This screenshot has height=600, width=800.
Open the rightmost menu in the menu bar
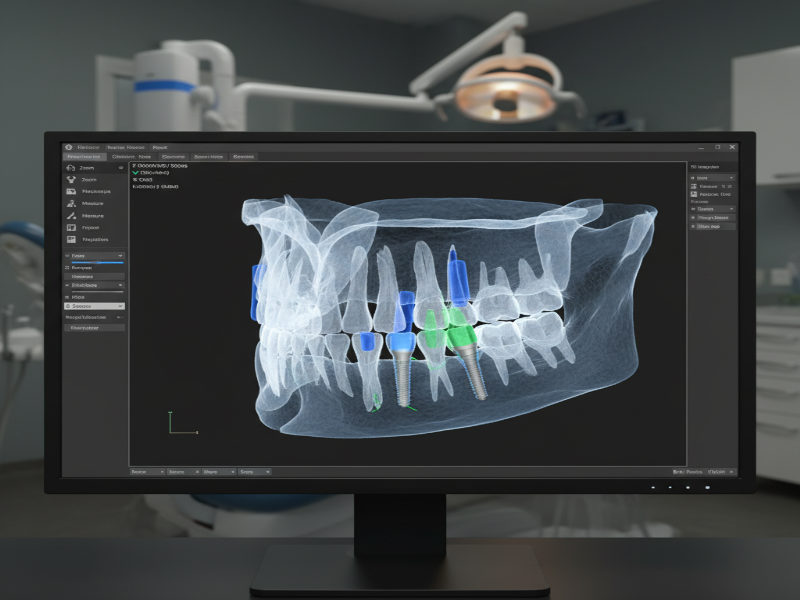(159, 147)
